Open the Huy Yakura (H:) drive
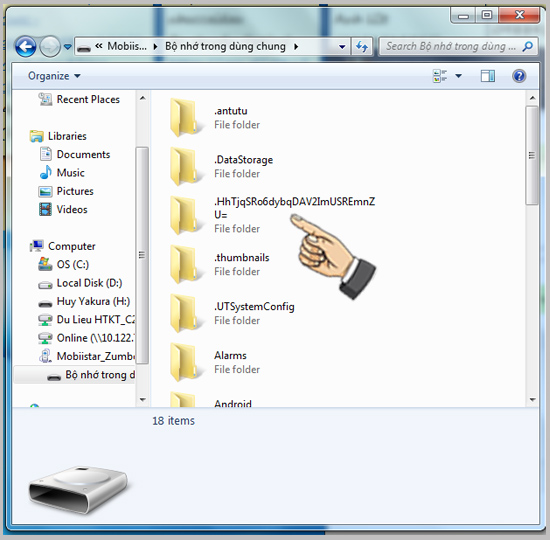 pos(93,301)
